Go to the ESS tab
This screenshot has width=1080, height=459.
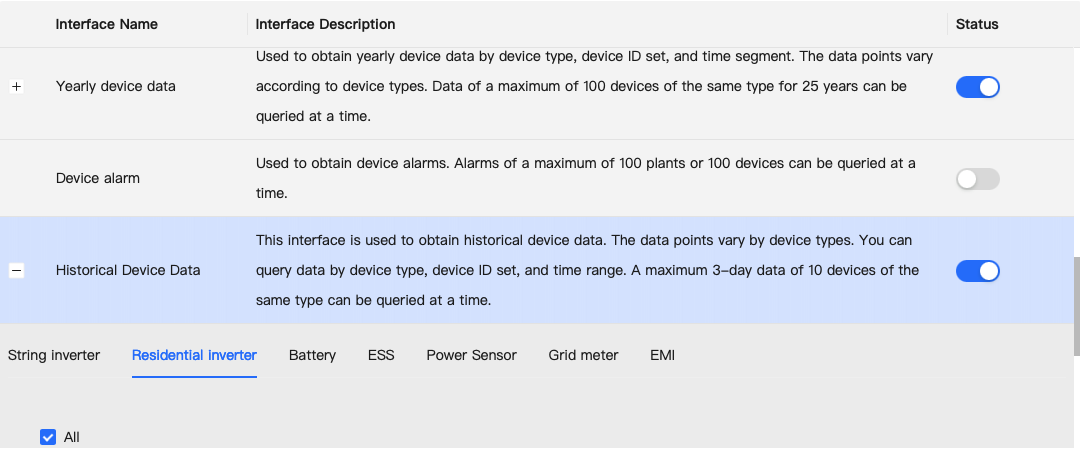point(381,356)
